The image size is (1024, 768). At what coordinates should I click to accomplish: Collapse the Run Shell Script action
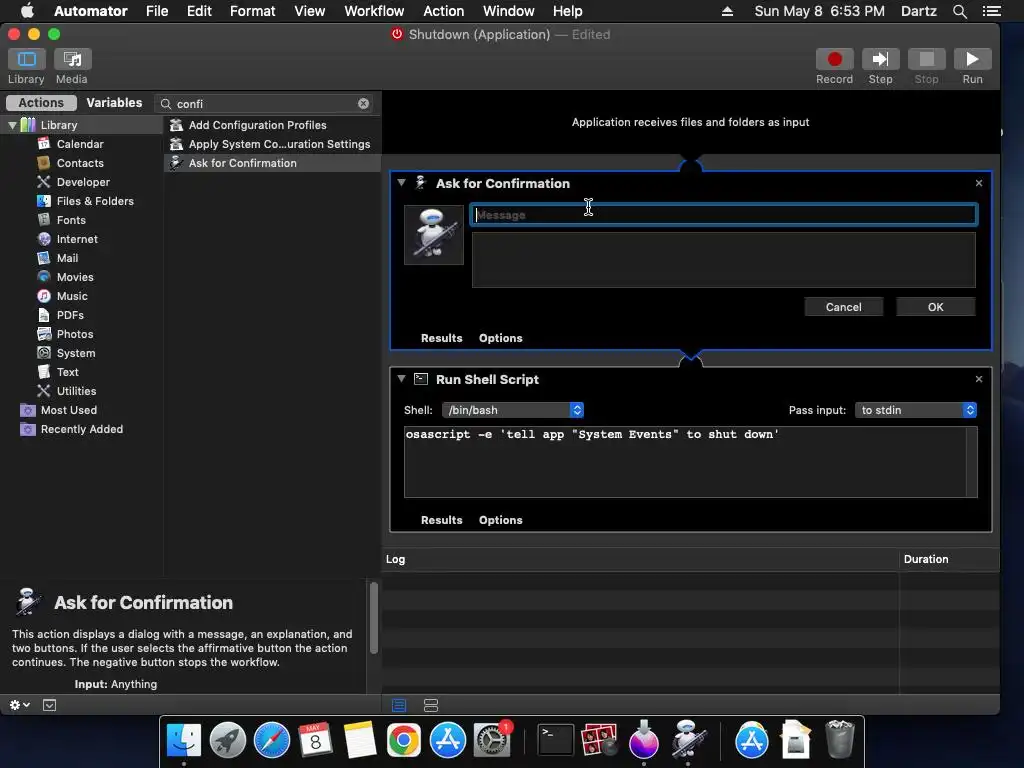click(x=401, y=379)
